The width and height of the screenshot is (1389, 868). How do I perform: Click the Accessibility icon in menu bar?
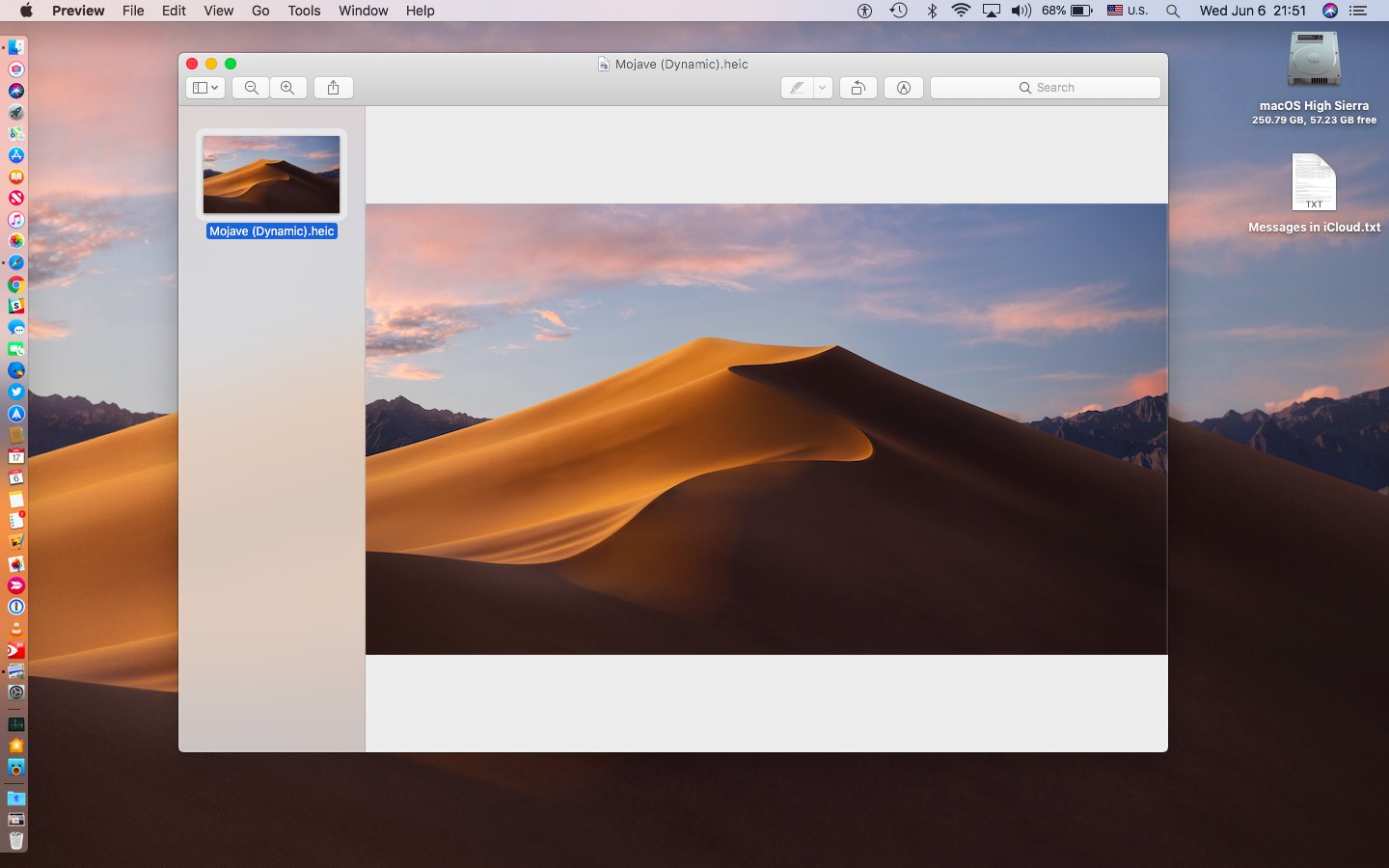(864, 11)
